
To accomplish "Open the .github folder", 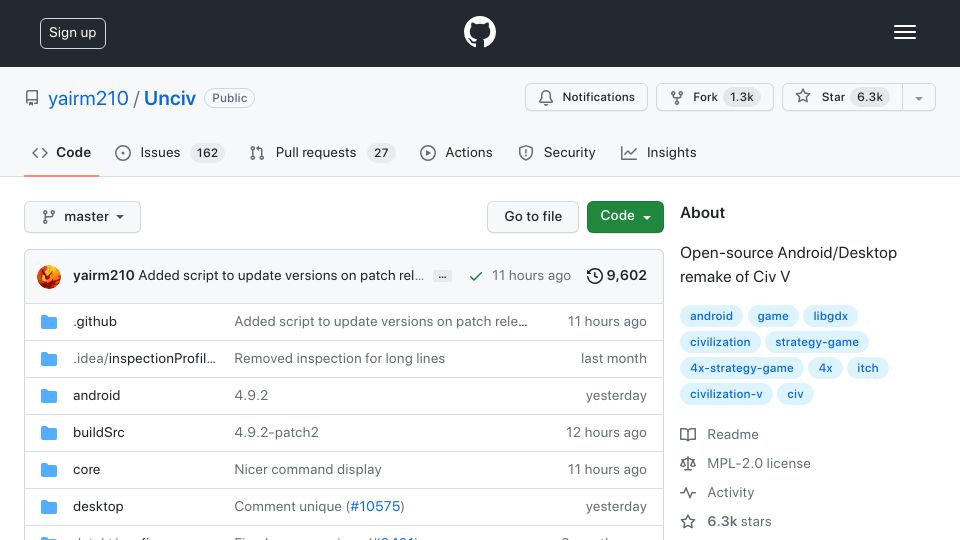I will 95,321.
